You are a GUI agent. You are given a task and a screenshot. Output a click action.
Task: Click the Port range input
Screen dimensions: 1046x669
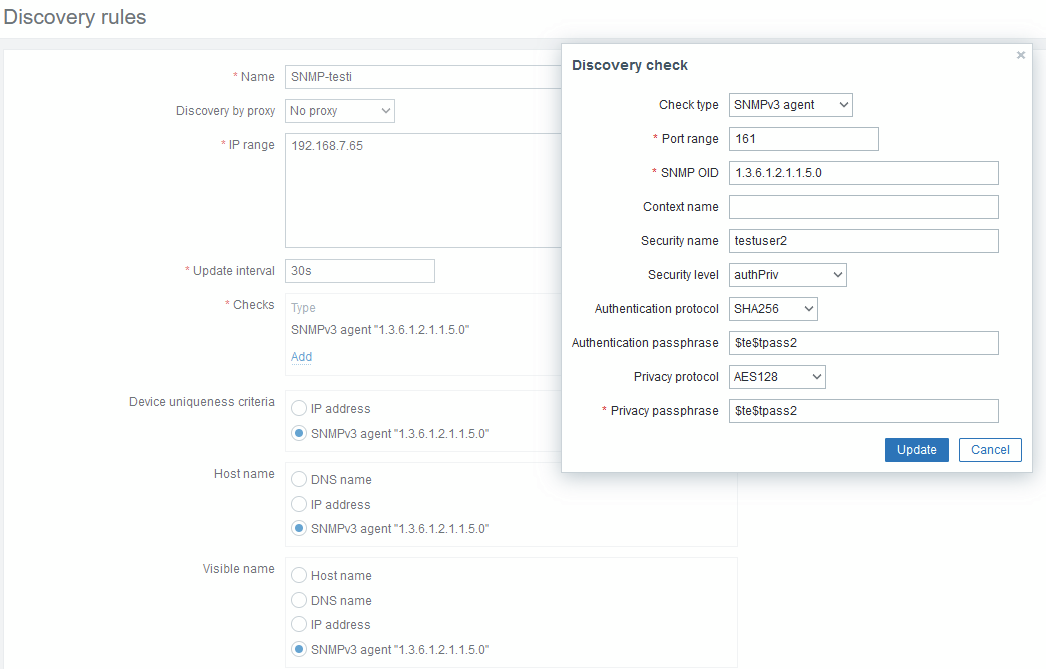(803, 139)
